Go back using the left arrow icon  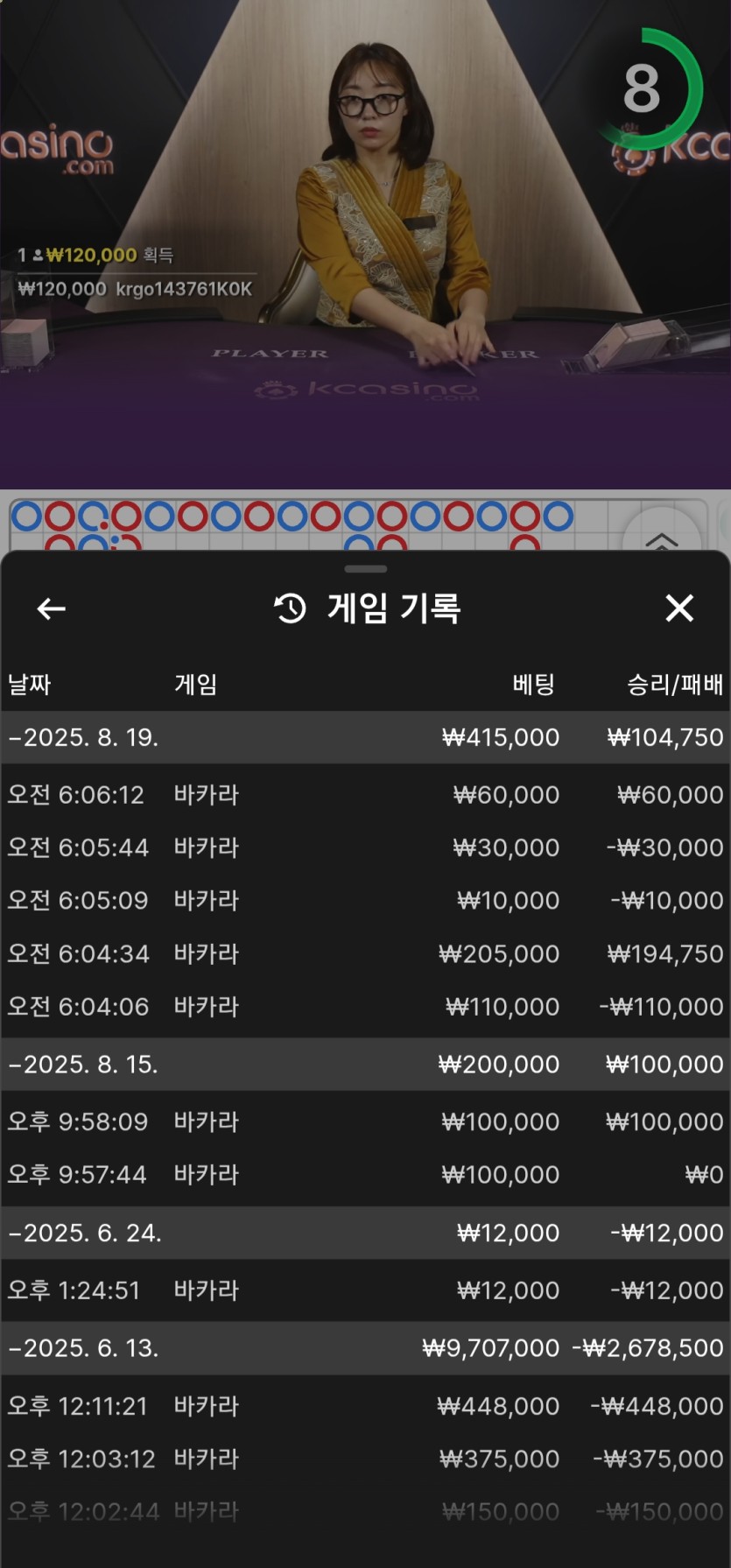coord(52,608)
